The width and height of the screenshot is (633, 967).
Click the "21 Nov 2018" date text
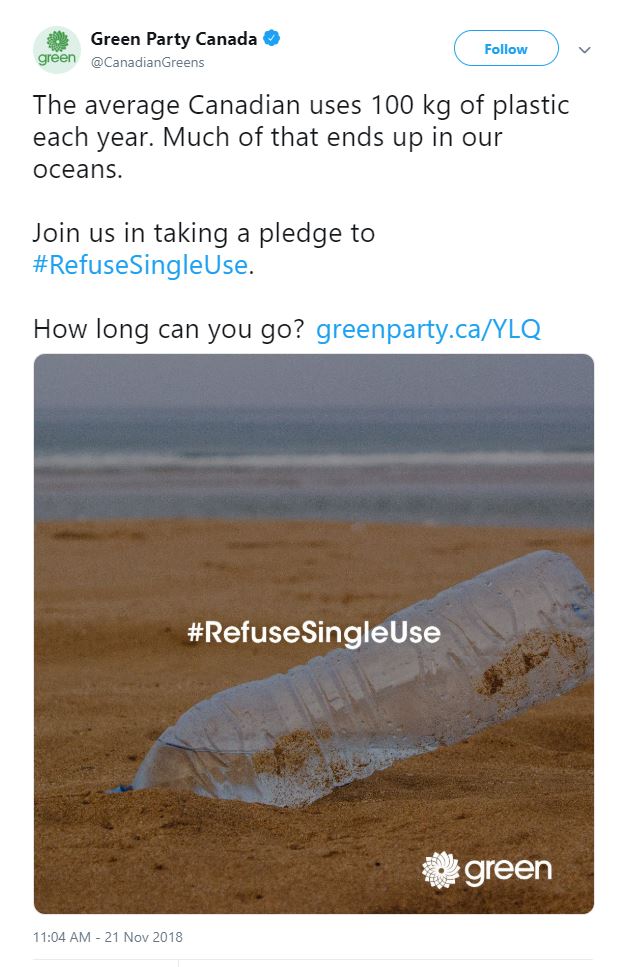144,937
